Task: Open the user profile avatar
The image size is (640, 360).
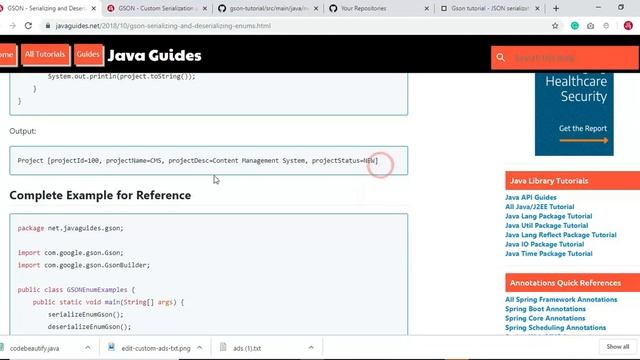Action: 628,26
